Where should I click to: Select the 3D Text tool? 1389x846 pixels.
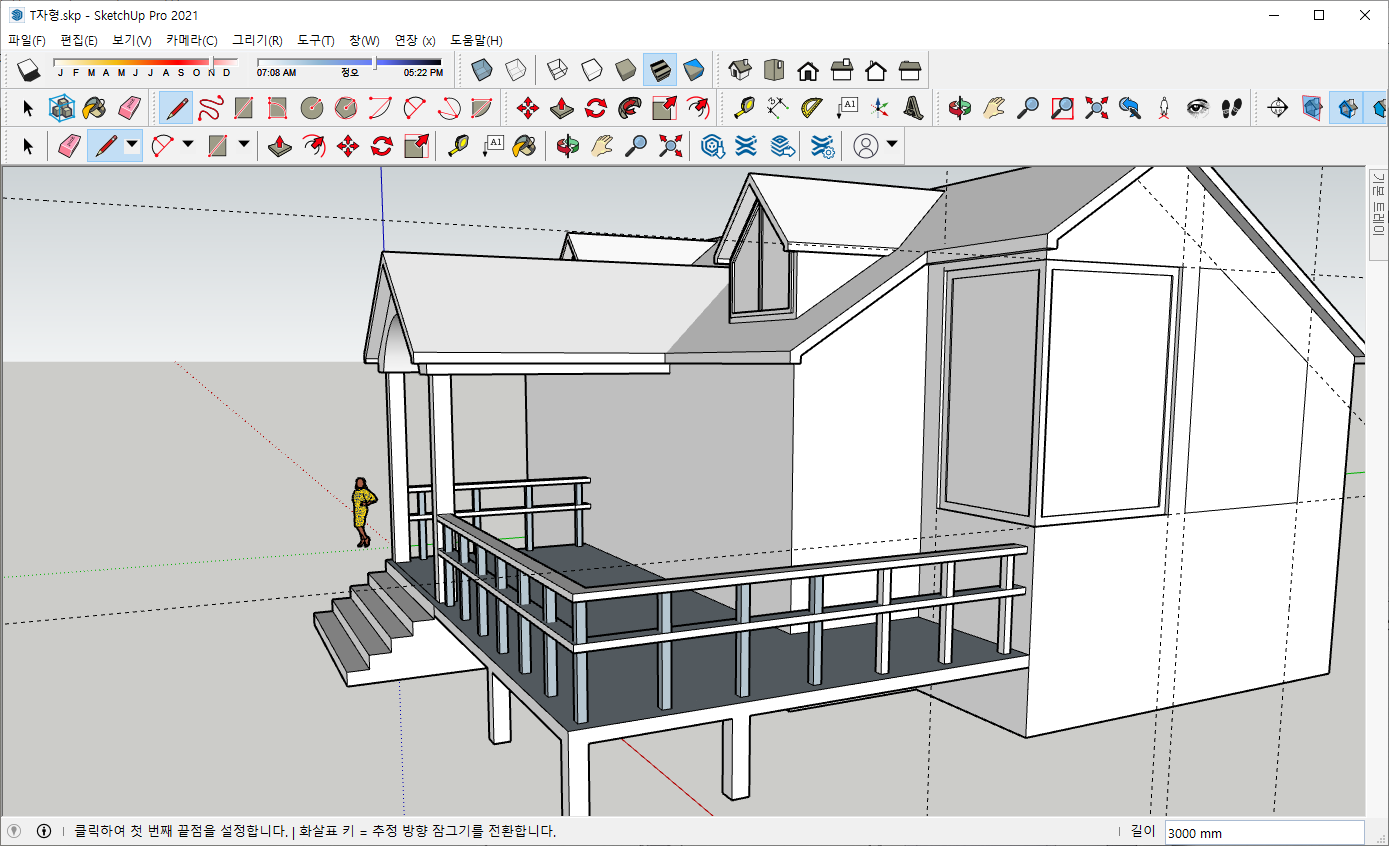pos(913,107)
